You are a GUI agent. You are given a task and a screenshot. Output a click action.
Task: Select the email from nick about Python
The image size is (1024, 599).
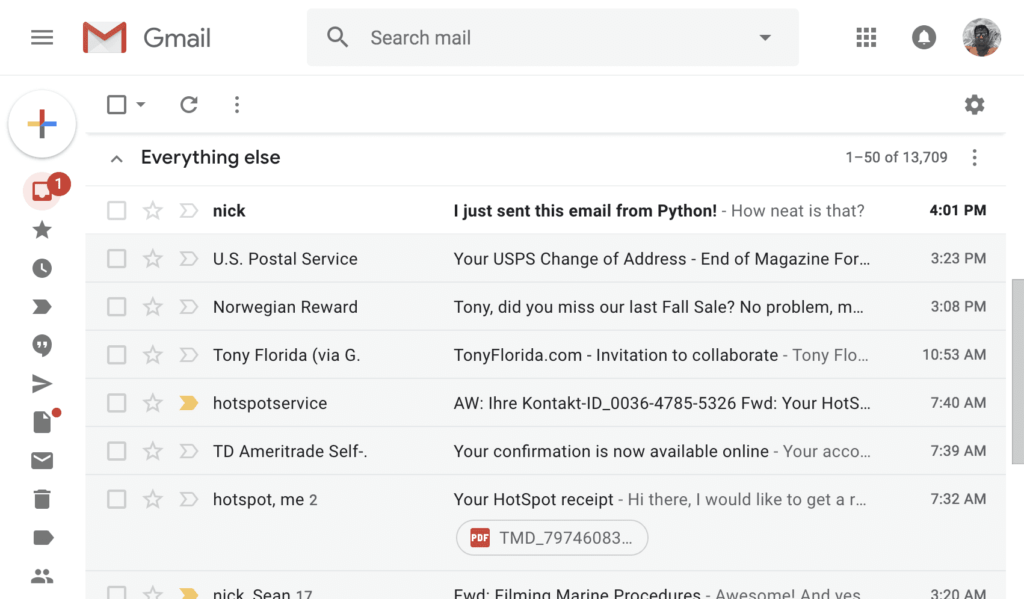click(x=116, y=211)
